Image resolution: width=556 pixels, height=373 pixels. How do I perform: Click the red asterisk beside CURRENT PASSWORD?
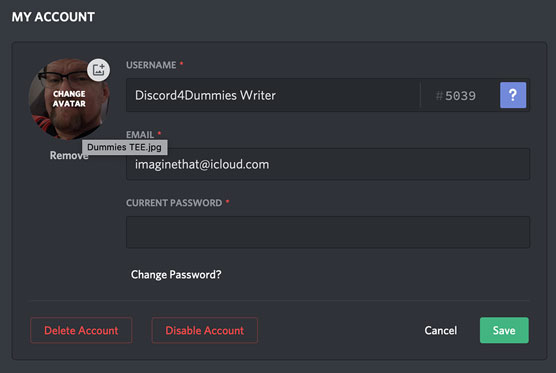228,201
